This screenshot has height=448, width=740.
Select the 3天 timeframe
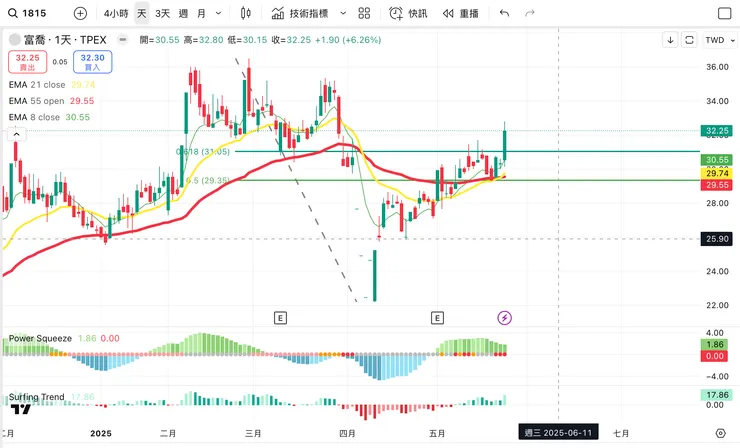162,13
